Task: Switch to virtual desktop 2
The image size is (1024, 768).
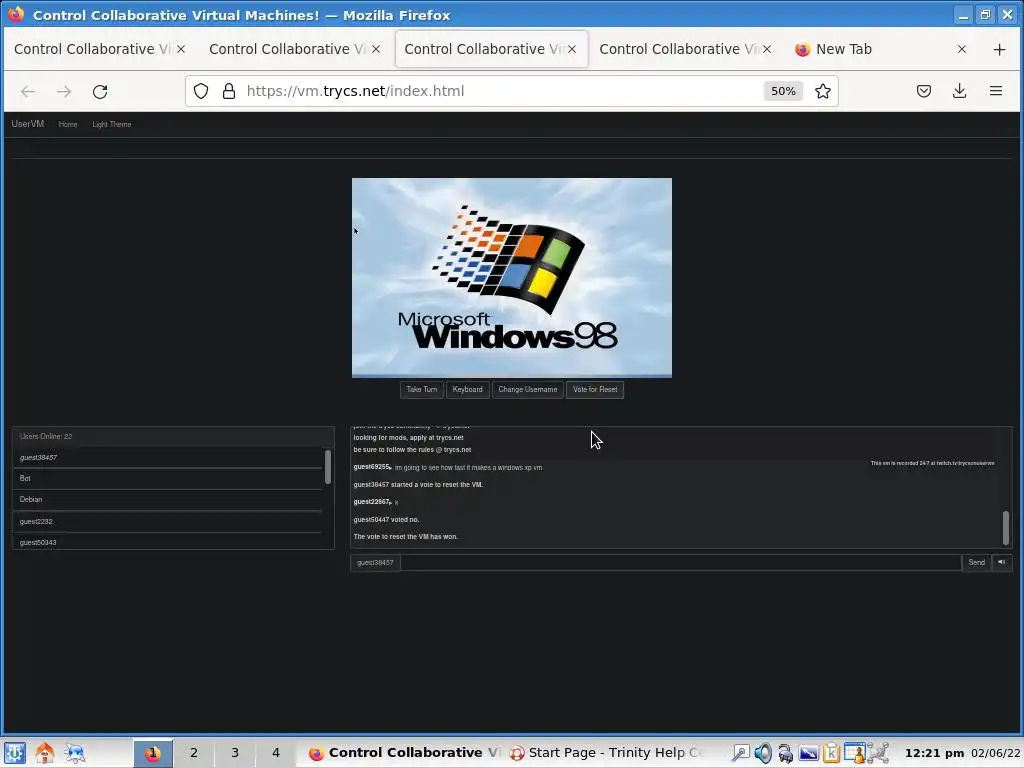Action: pos(194,753)
